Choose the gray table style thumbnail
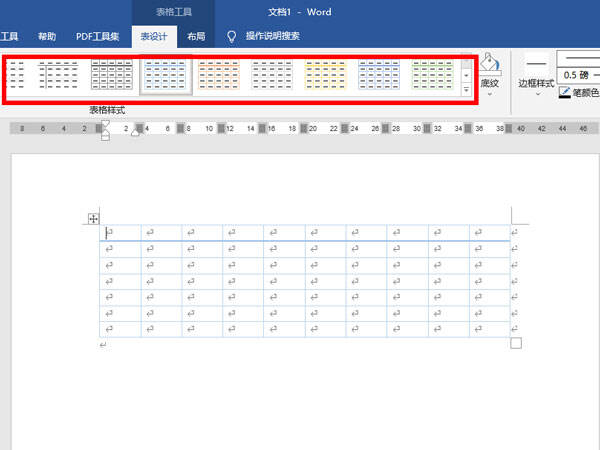This screenshot has height=450, width=600. pyautogui.click(x=272, y=76)
